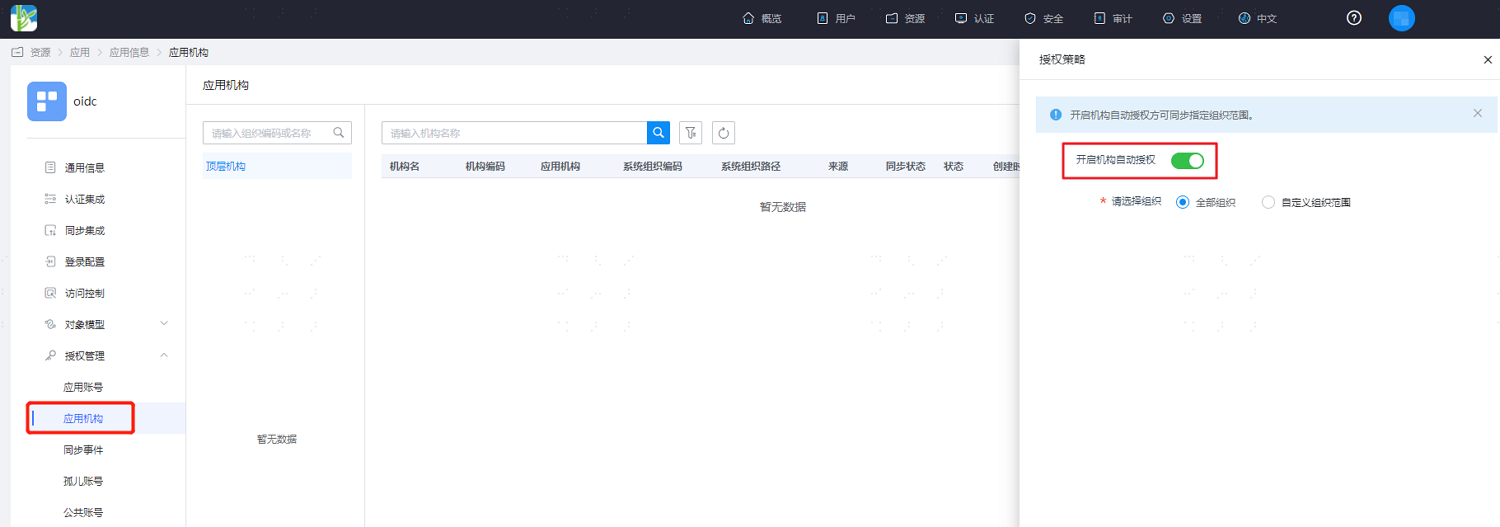Image resolution: width=1500 pixels, height=527 pixels.
Task: Open 应用机构 in the sidebar
Action: (x=83, y=418)
